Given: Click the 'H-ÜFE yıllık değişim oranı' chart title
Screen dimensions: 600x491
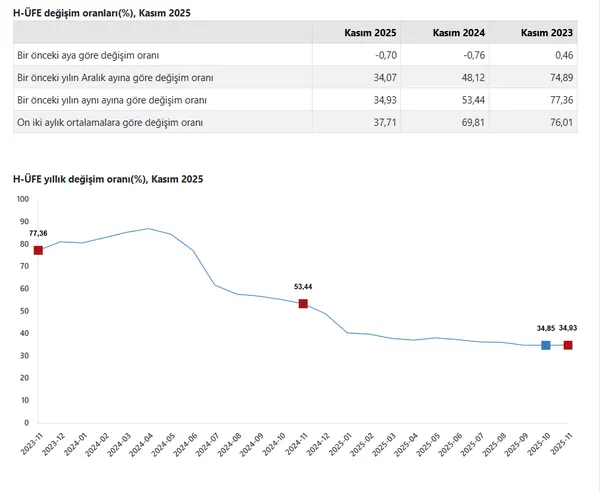Looking at the screenshot, I should (108, 178).
